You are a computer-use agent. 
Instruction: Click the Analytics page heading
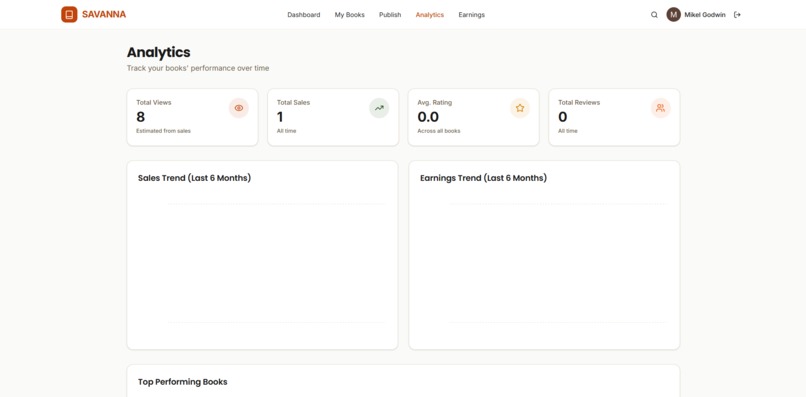click(158, 52)
